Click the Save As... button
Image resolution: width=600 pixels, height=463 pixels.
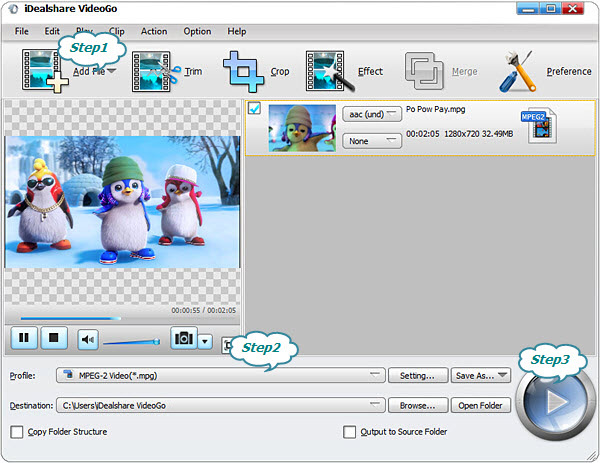[481, 375]
